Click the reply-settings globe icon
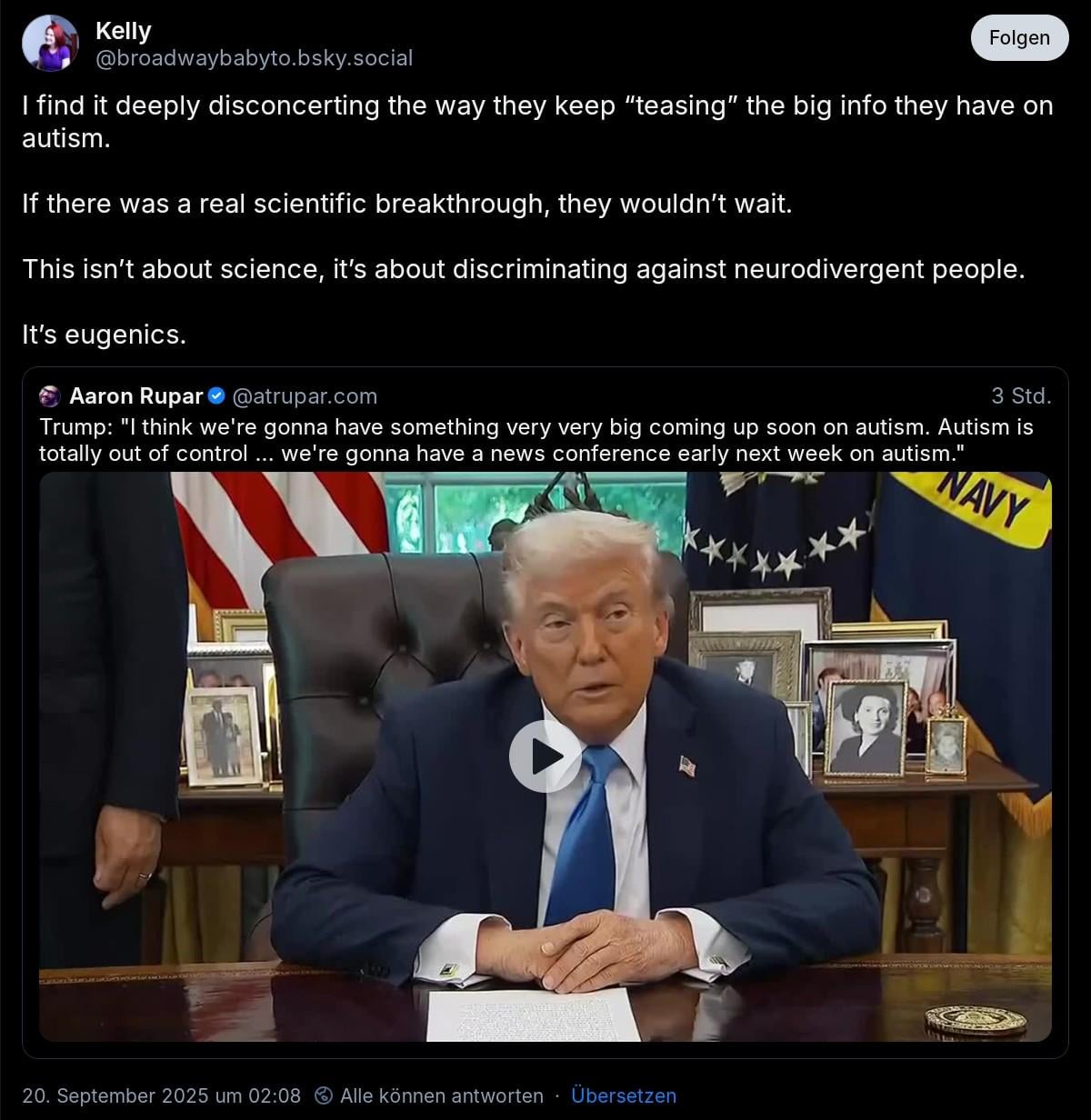The image size is (1091, 1120). tap(323, 1095)
